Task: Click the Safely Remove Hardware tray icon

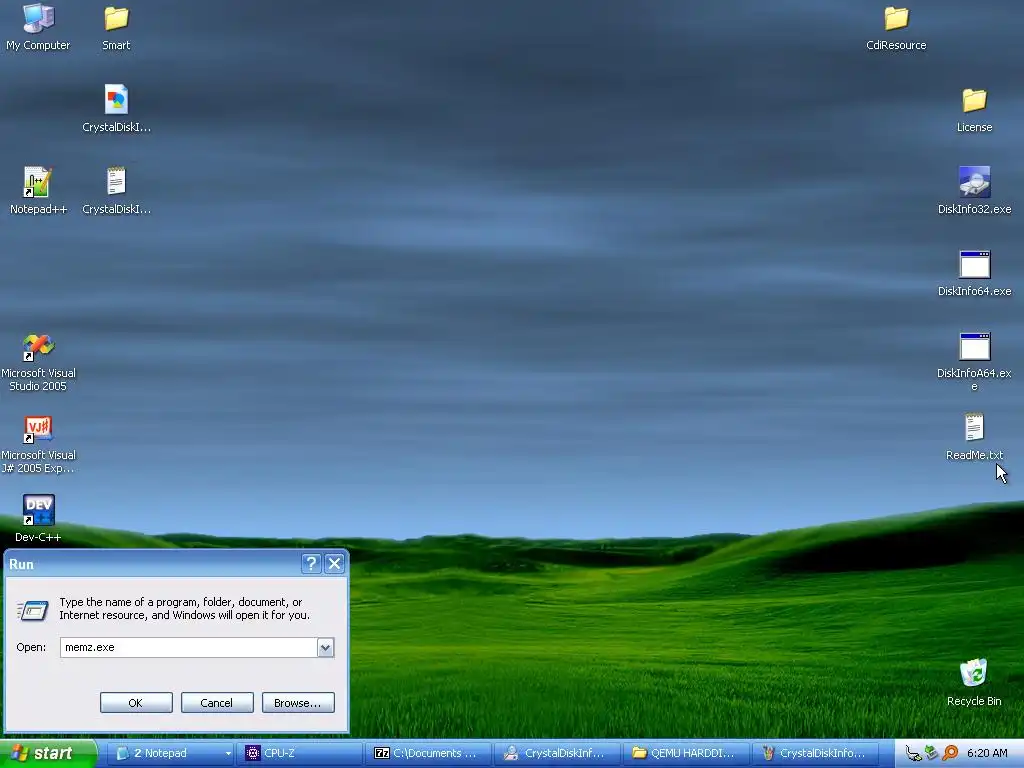Action: pos(932,753)
